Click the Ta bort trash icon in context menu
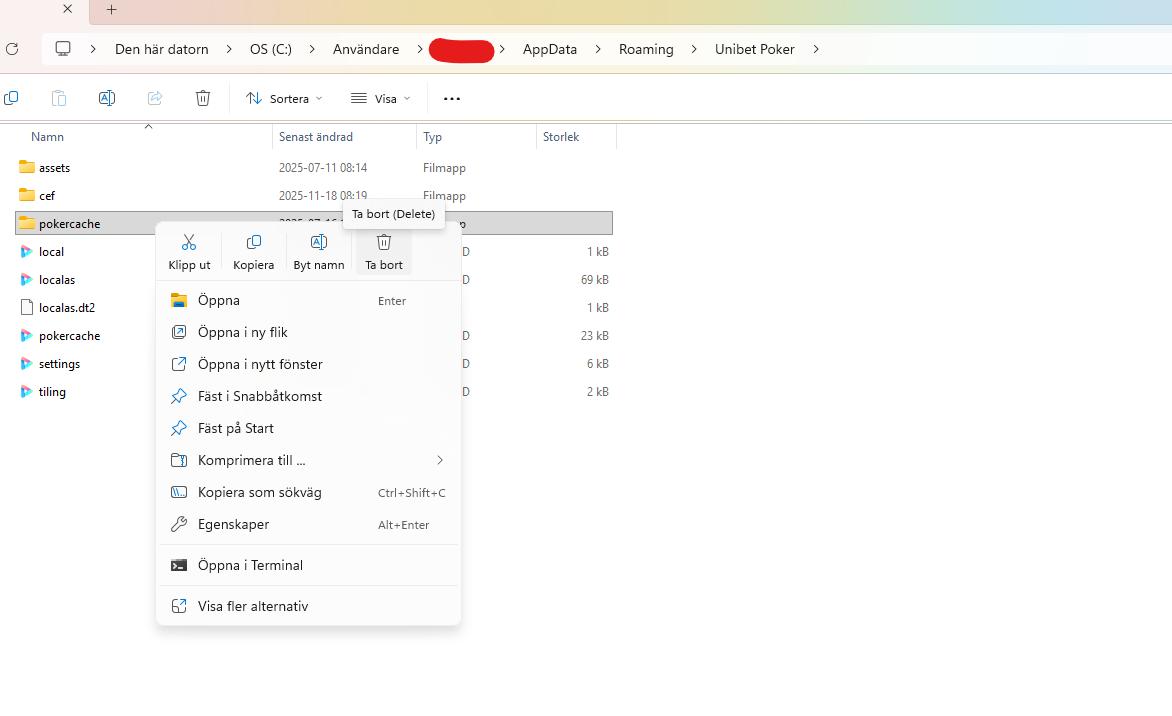This screenshot has height=716, width=1172. click(x=384, y=243)
